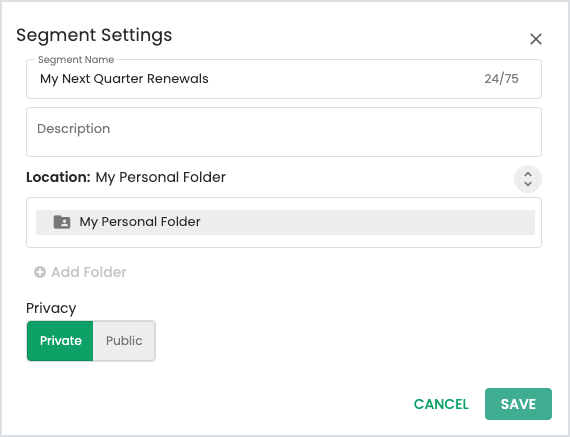The height and width of the screenshot is (437, 570).
Task: Click the Save button
Action: tap(518, 404)
